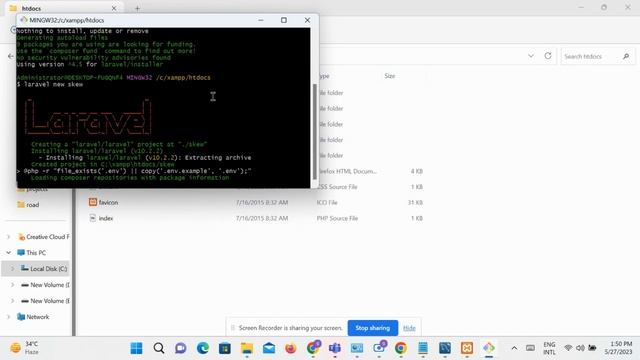The image size is (640, 360).
Task: Click the 'ICO File' type cell
Action: [327, 202]
